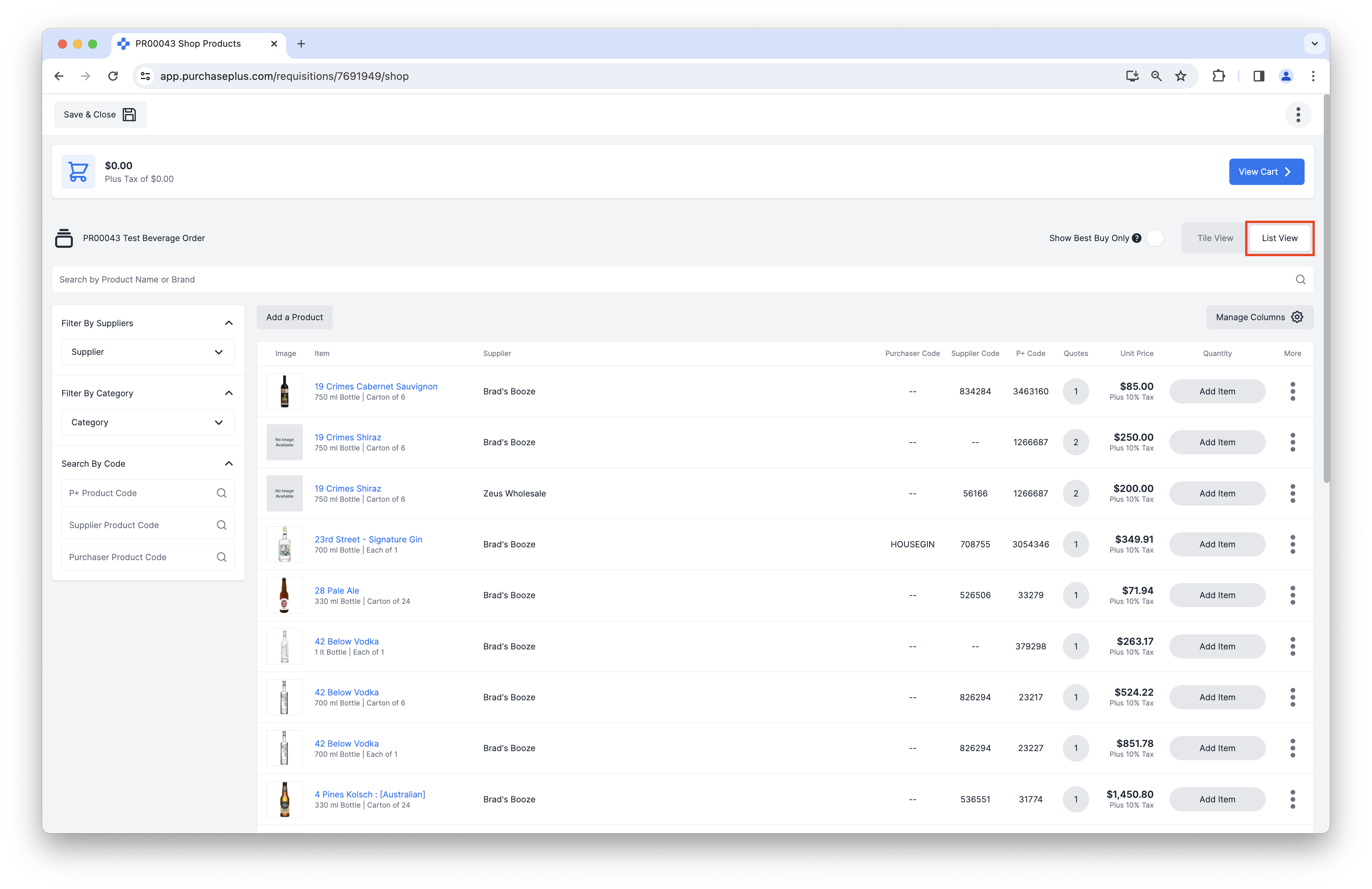Open the Category dropdown filter
The height and width of the screenshot is (889, 1372).
pyautogui.click(x=148, y=422)
